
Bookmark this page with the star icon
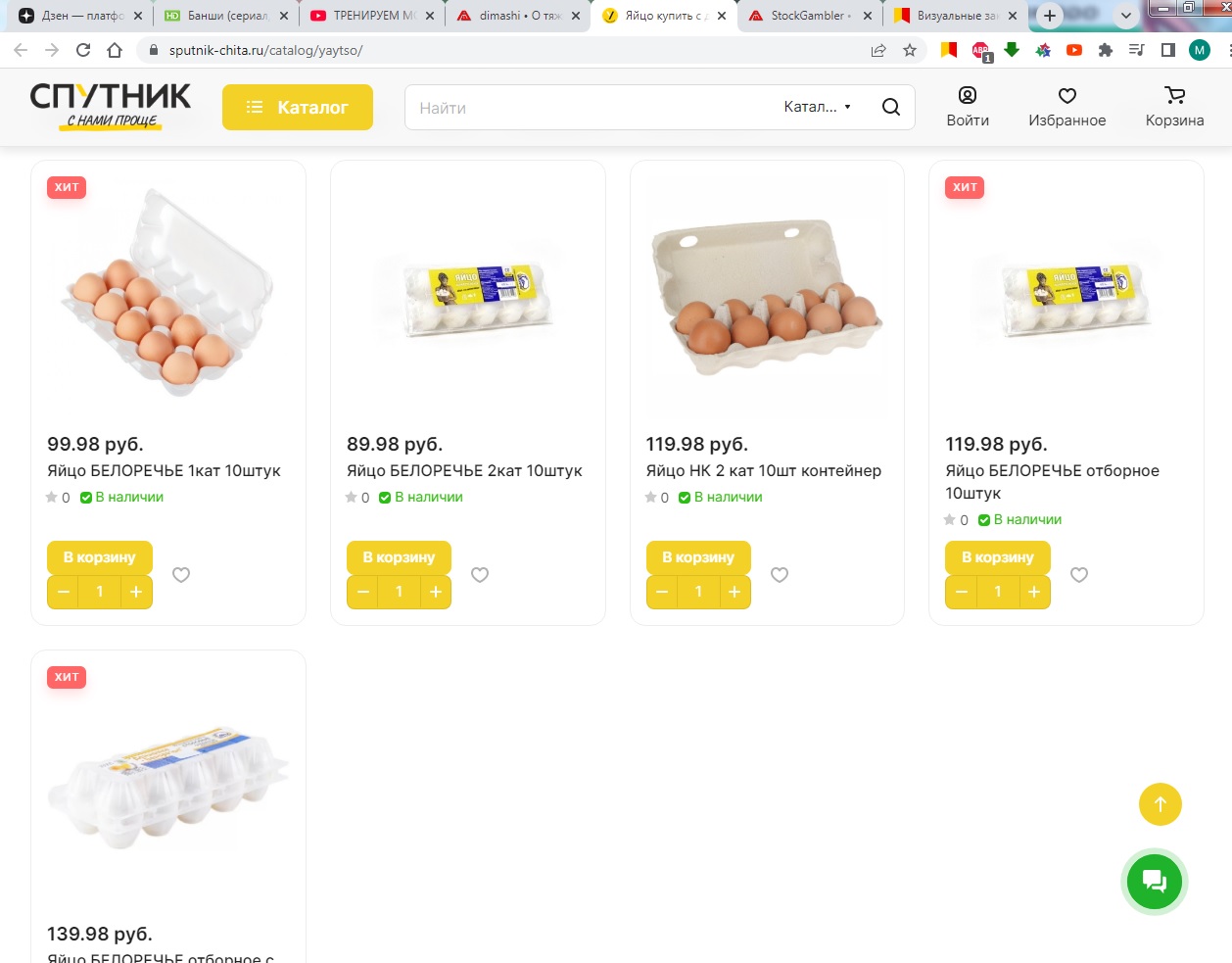coord(910,50)
